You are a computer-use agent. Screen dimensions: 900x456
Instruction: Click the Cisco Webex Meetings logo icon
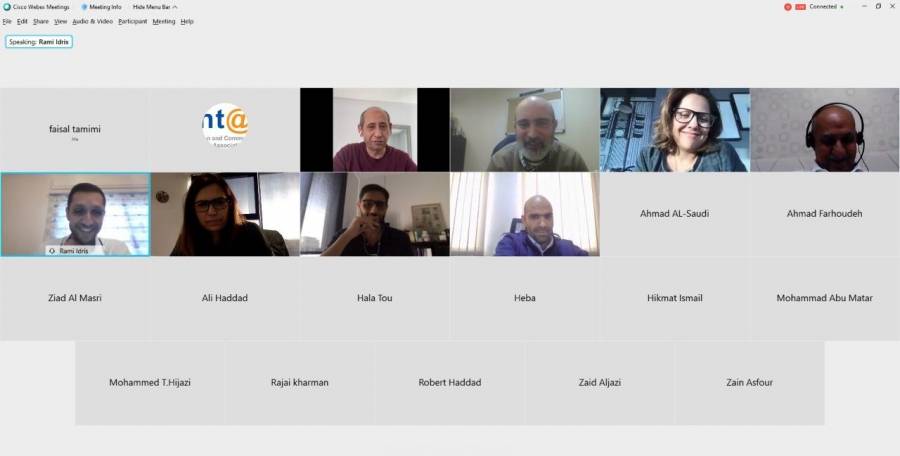click(7, 7)
